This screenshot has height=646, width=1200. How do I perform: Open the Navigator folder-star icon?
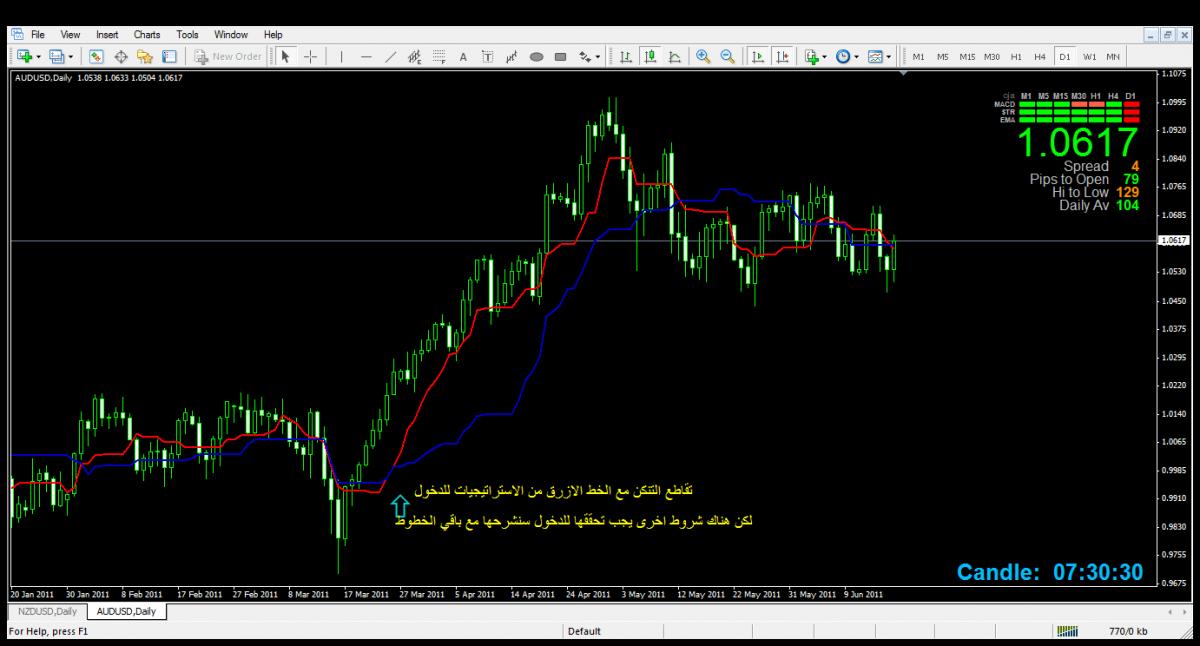click(144, 57)
